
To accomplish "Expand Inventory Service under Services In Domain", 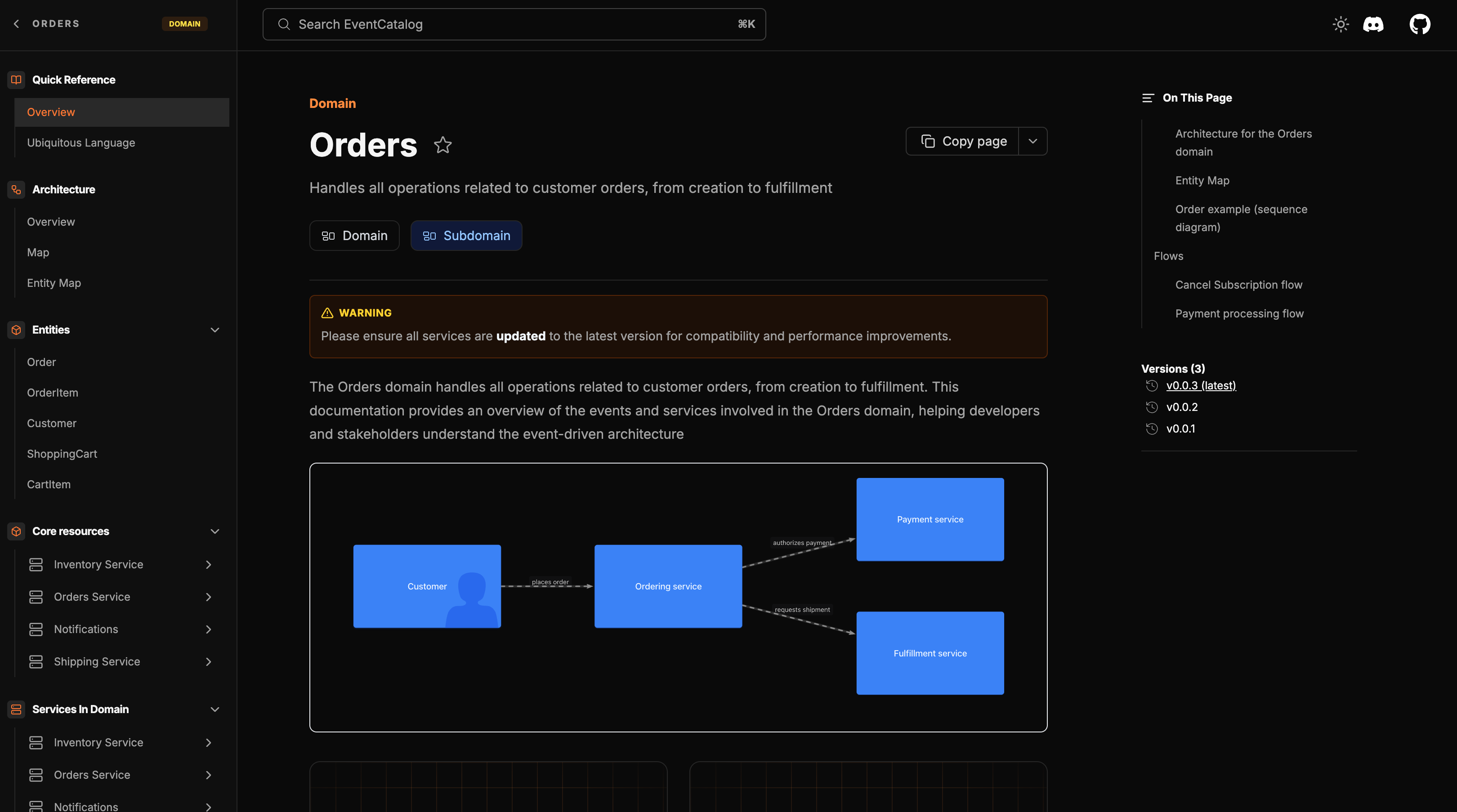I will click(x=209, y=742).
